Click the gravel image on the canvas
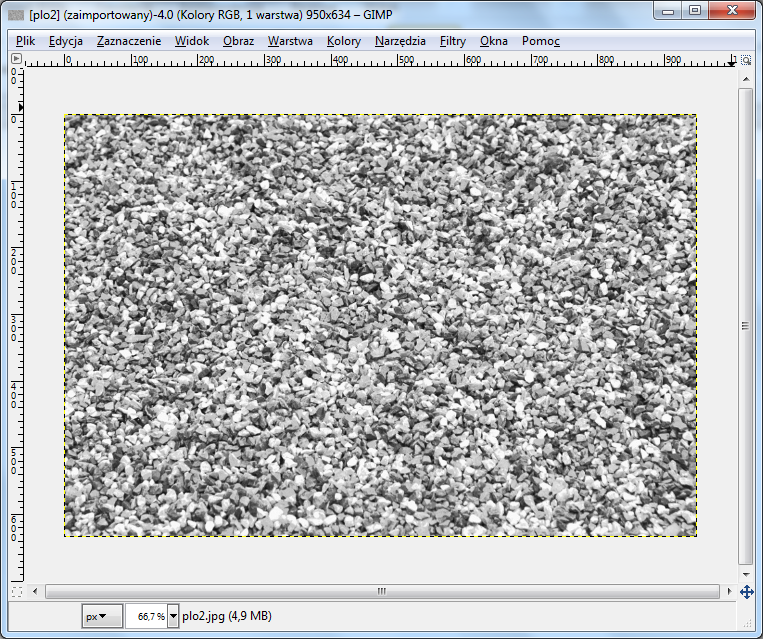Screen dimensions: 763x639 (x=381, y=326)
